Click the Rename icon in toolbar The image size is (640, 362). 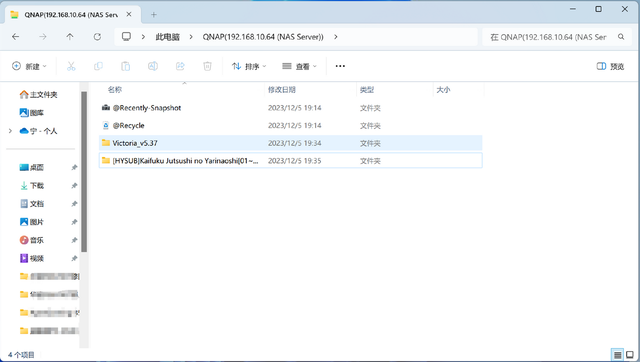[153, 66]
